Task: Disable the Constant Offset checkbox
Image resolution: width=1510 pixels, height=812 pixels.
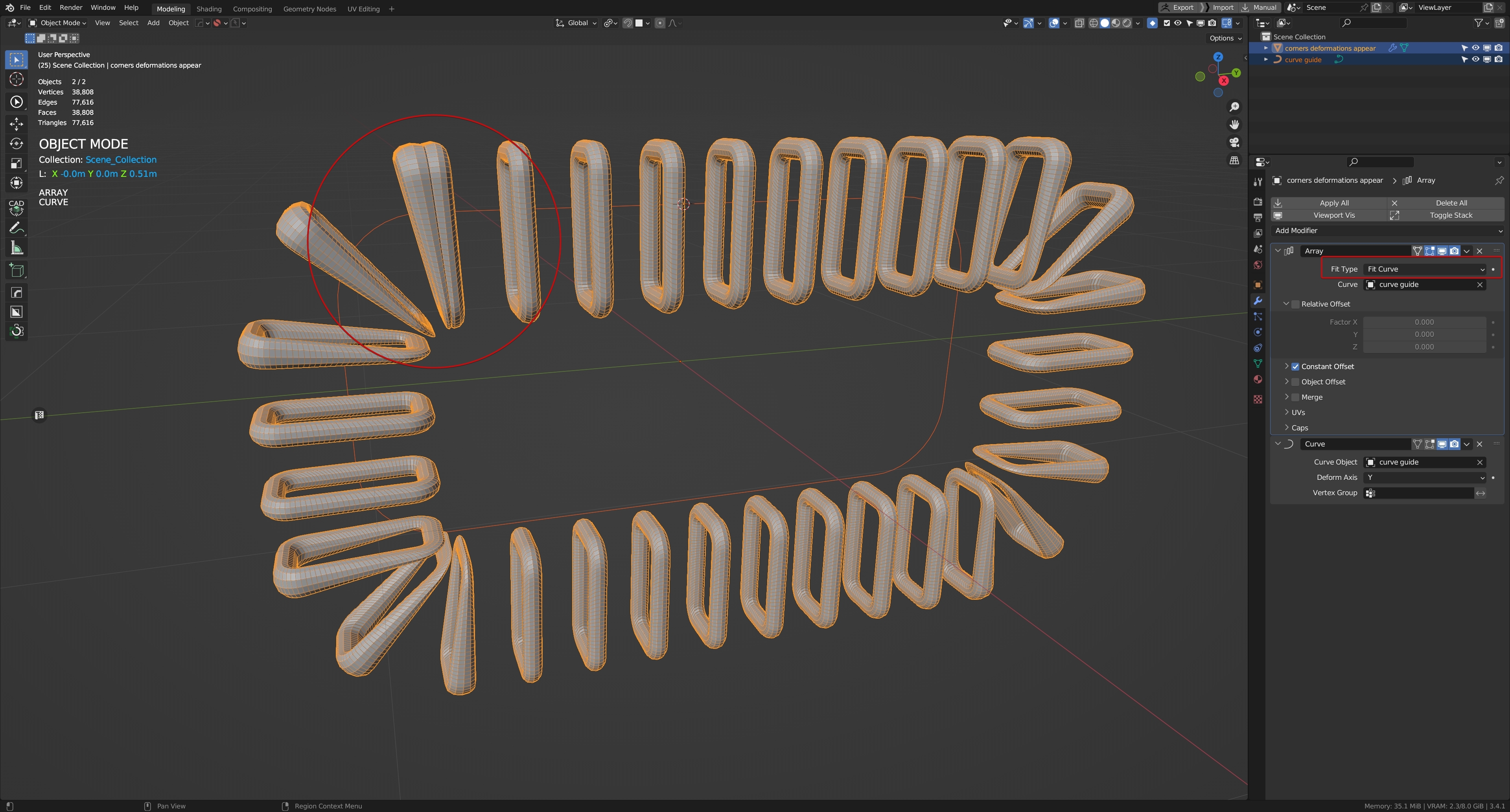Action: point(1295,367)
